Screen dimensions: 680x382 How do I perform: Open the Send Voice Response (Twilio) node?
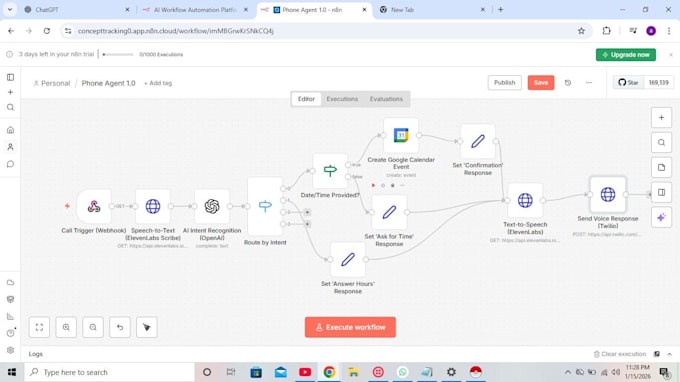608,194
